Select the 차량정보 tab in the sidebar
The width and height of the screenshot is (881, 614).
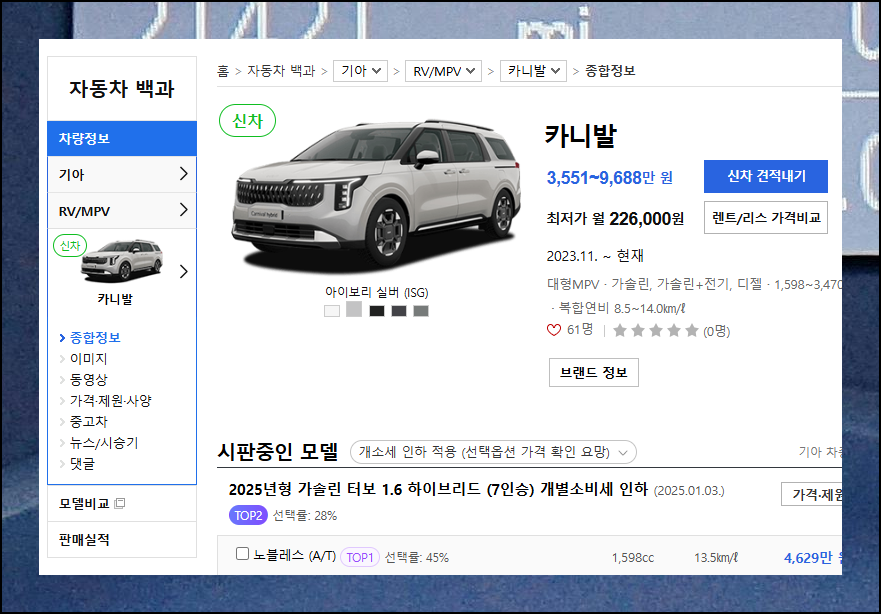click(122, 138)
